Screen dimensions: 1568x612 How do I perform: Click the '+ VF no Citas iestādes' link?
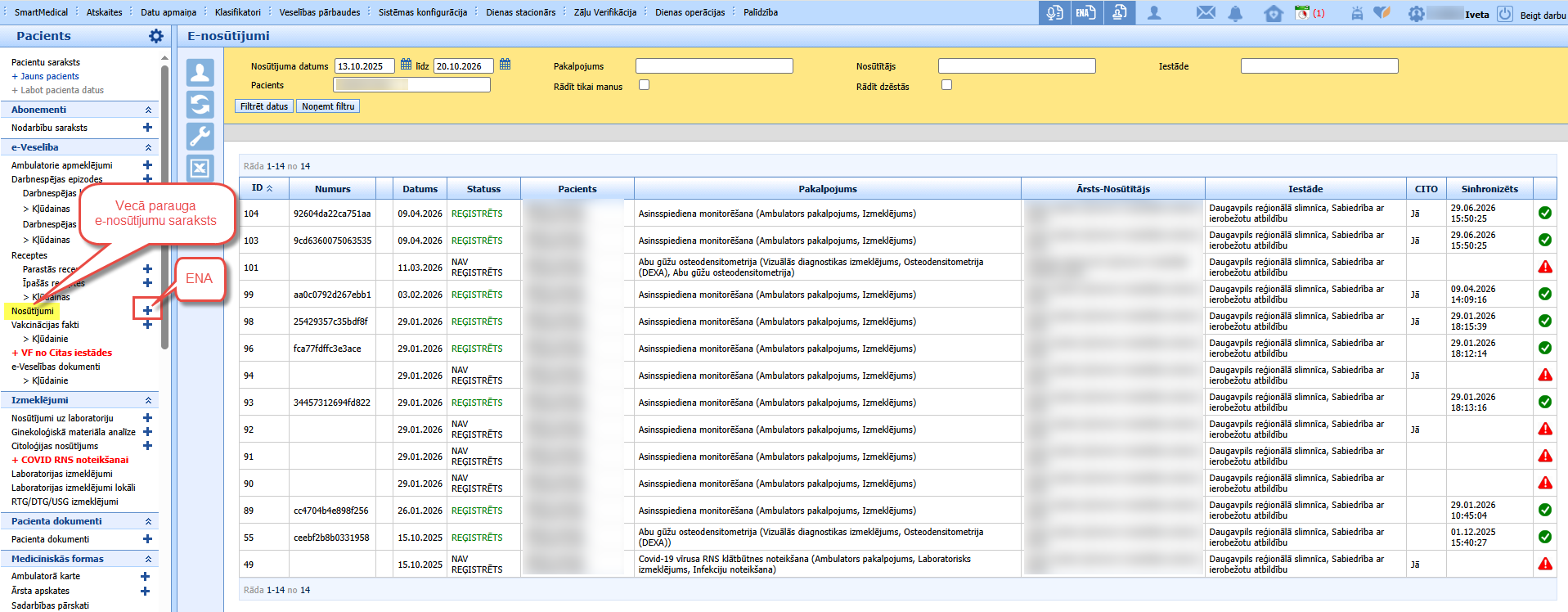pos(62,353)
